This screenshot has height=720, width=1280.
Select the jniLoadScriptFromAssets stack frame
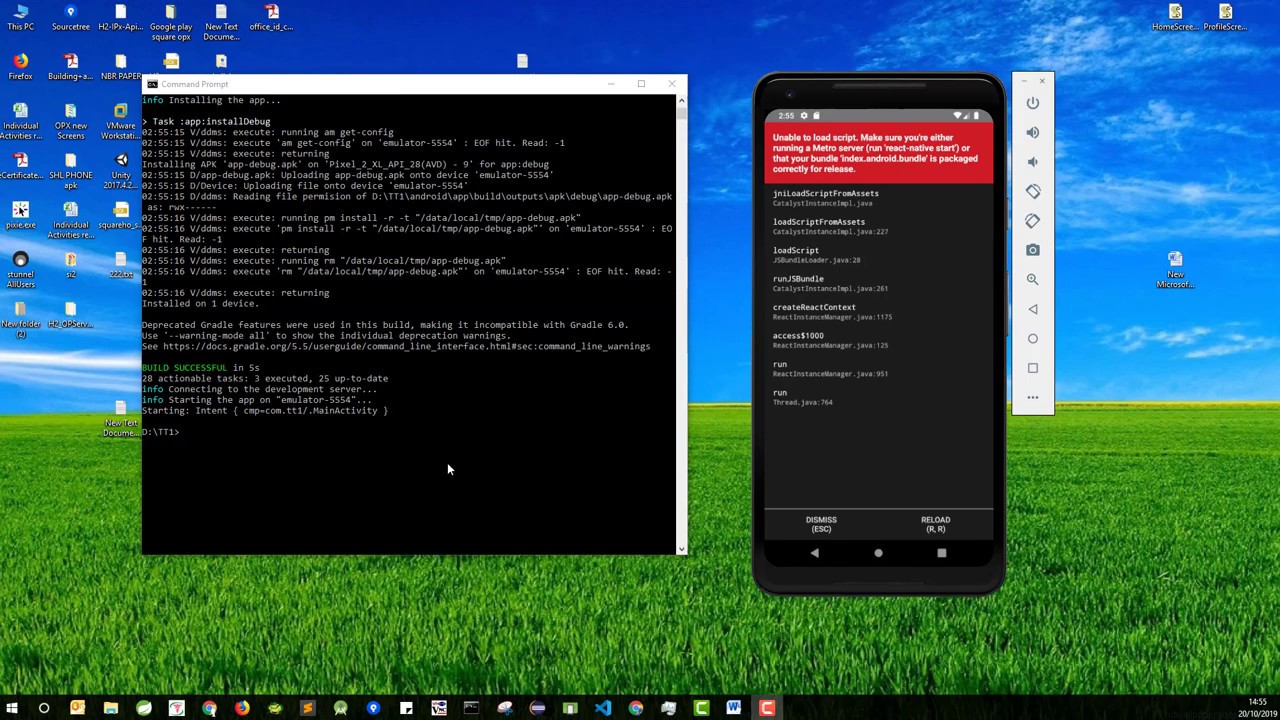[879, 198]
